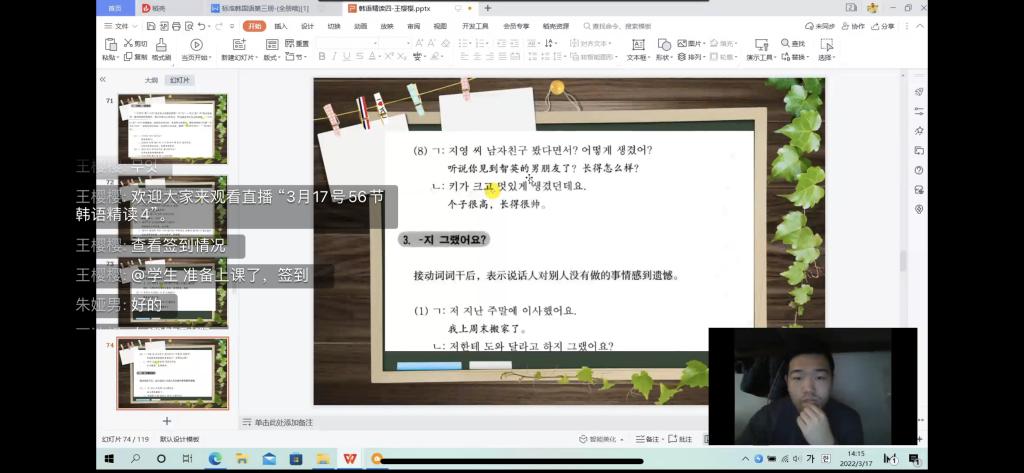
Task: Switch to the 插入 ribbon tab
Action: [280, 26]
